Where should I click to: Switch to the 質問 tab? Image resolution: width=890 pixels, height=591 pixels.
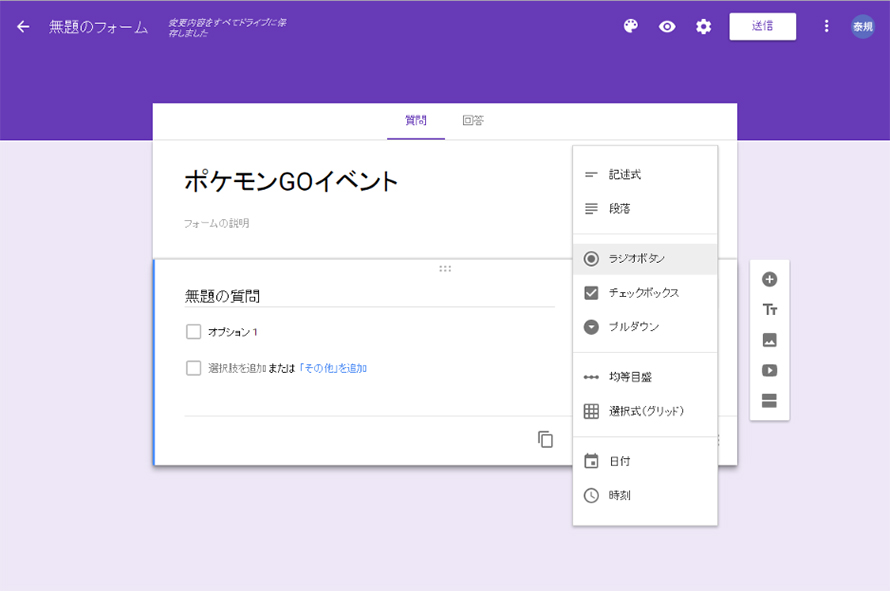tap(415, 120)
